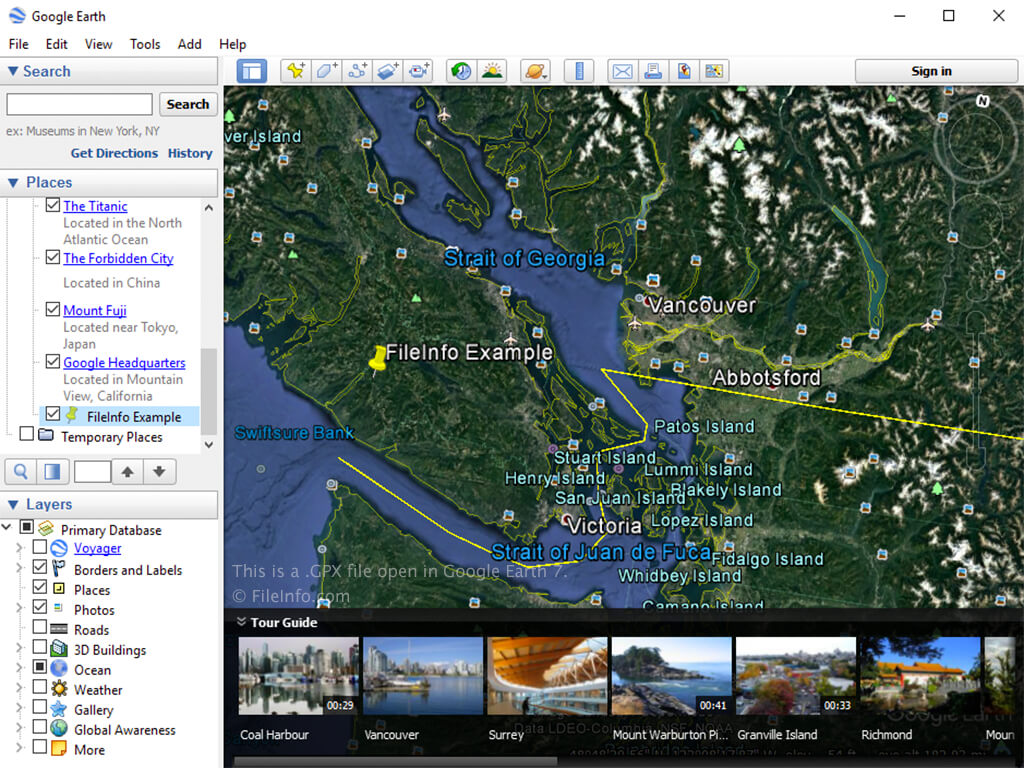
Task: Collapse the Places panel triangle
Action: (12, 183)
